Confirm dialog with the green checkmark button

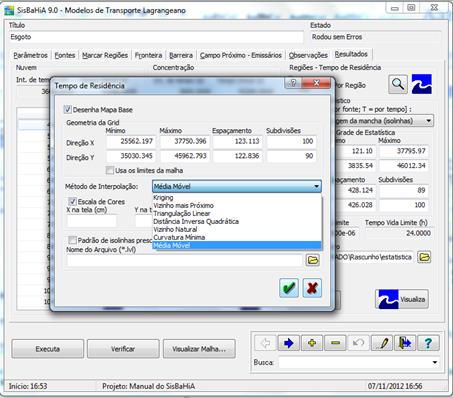pyautogui.click(x=289, y=288)
